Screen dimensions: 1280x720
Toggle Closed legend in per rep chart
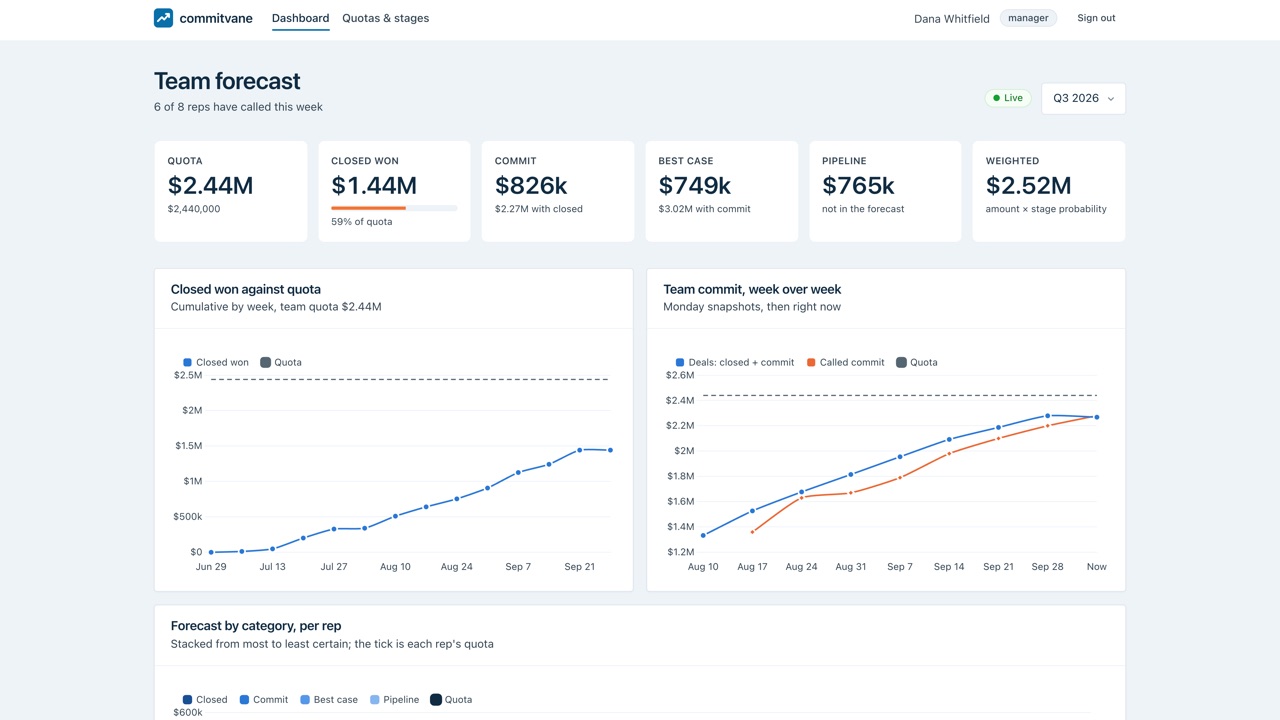pos(205,700)
